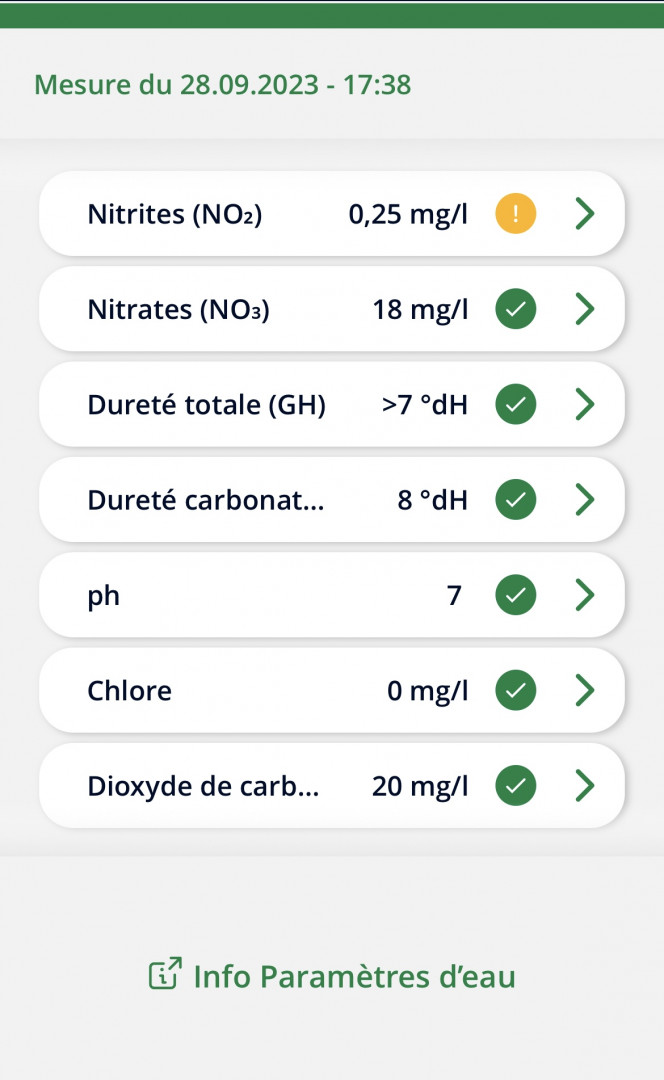Open the Info Paramètres d'eau link
Image resolution: width=664 pixels, height=1080 pixels.
(x=332, y=975)
